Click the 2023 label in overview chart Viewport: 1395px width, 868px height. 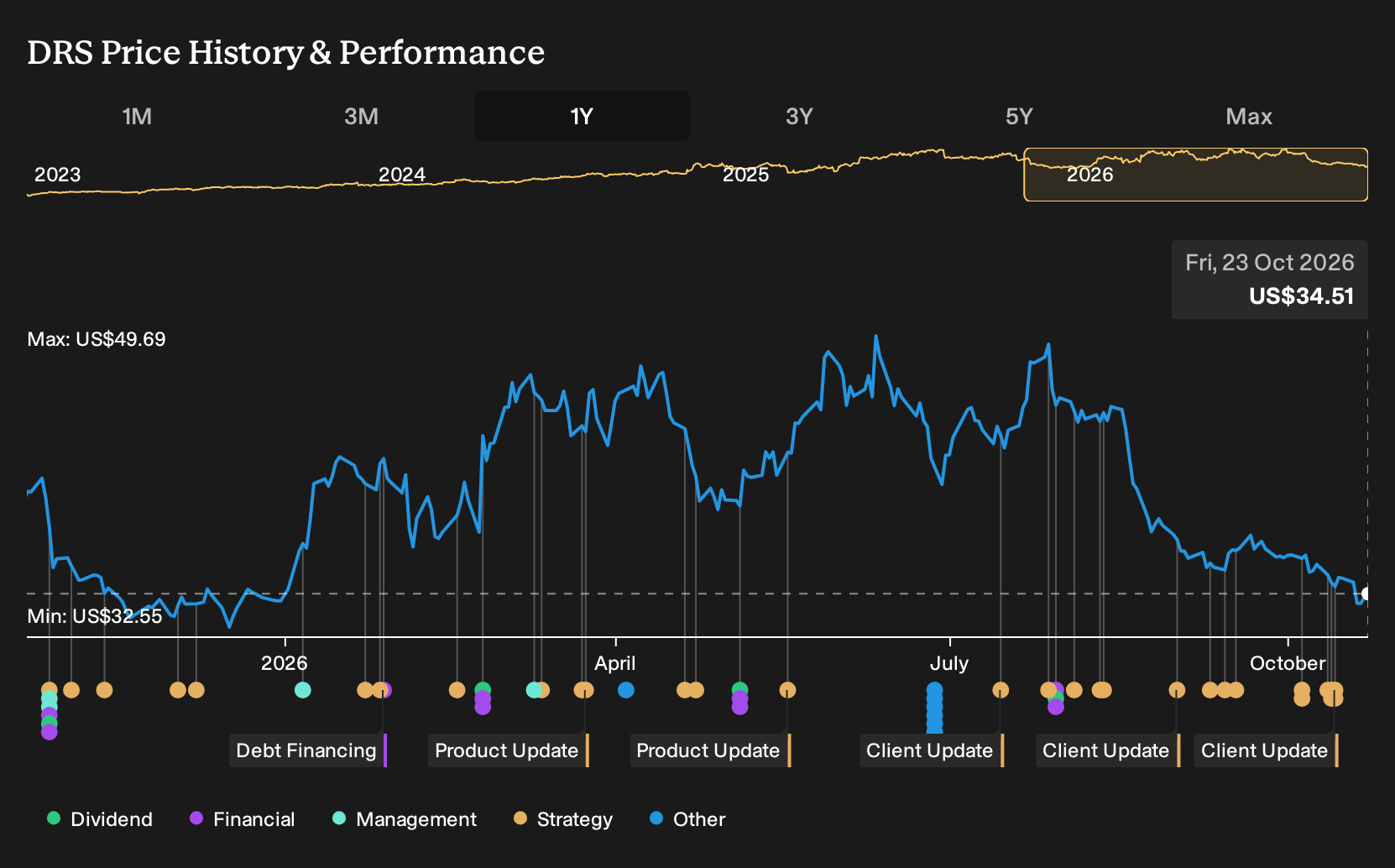click(57, 175)
